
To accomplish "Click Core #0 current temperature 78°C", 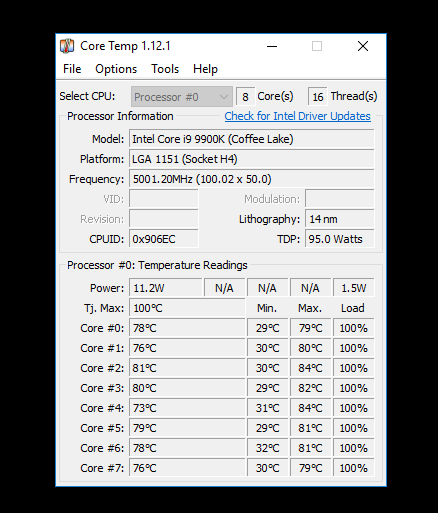I will tap(187, 328).
